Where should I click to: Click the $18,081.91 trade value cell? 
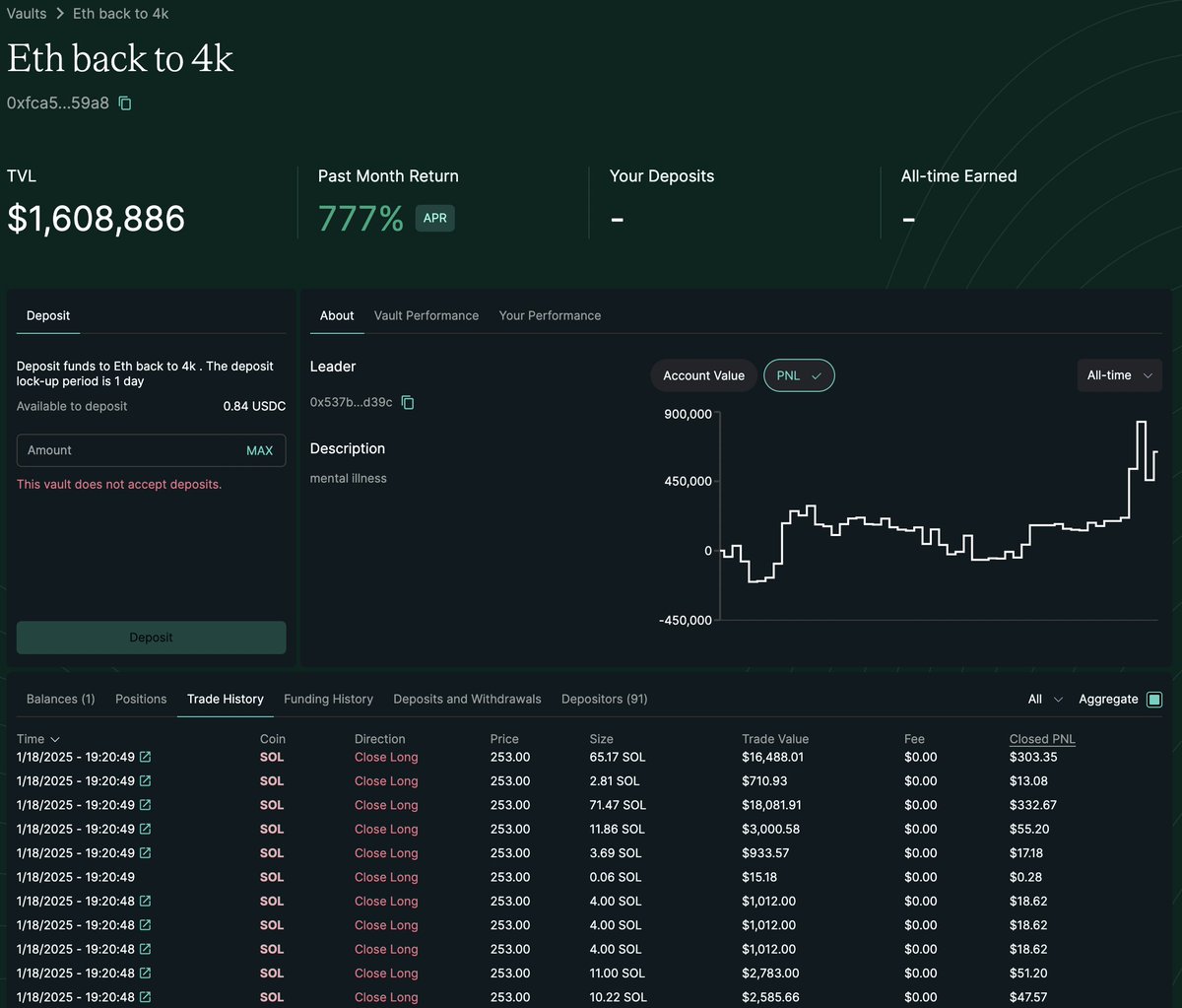point(772,805)
